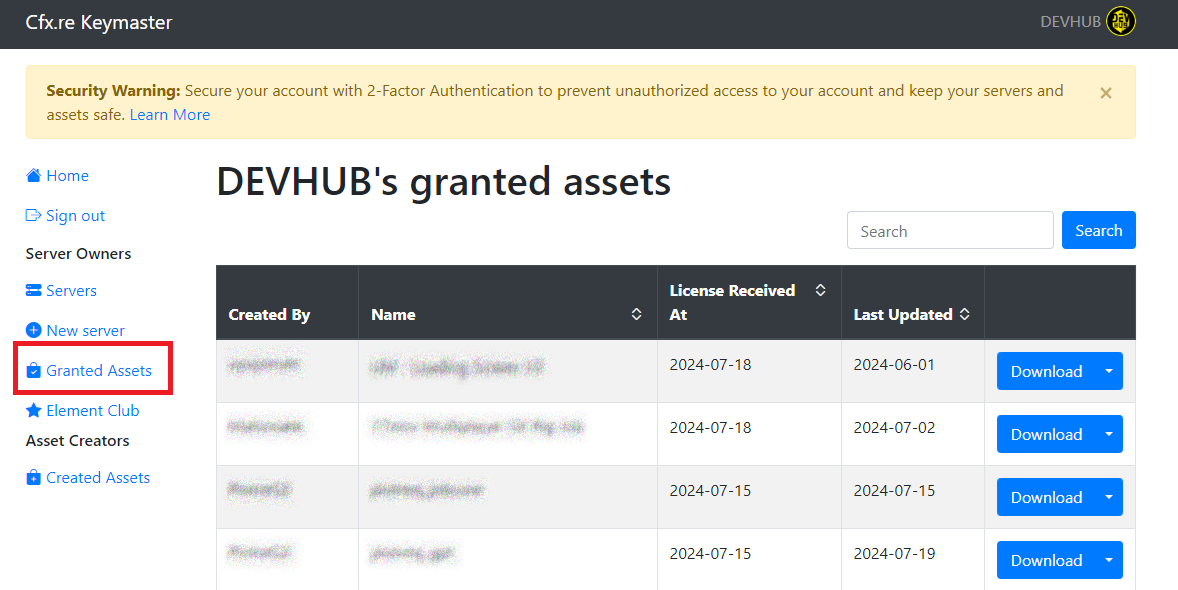Click the Created Assets bag icon
This screenshot has height=590, width=1178.
(x=33, y=478)
